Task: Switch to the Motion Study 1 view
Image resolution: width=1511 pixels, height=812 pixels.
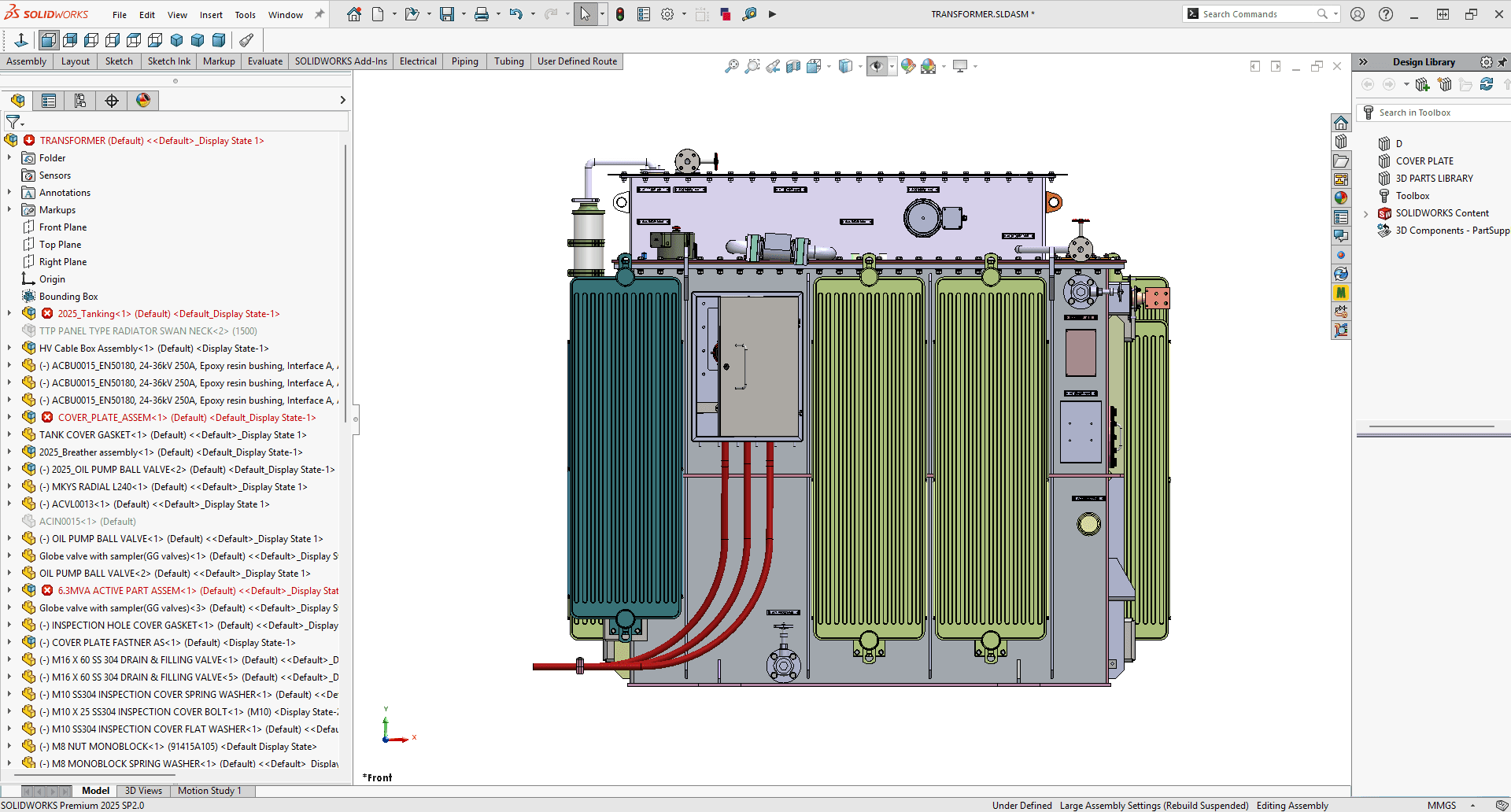Action: 210,791
